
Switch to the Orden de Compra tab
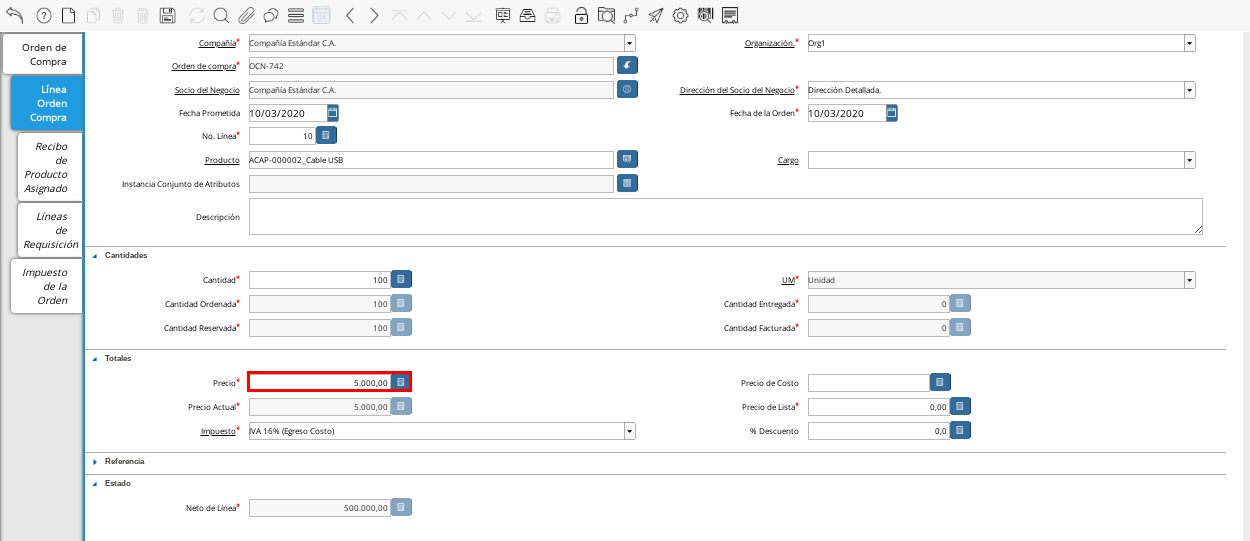44,54
